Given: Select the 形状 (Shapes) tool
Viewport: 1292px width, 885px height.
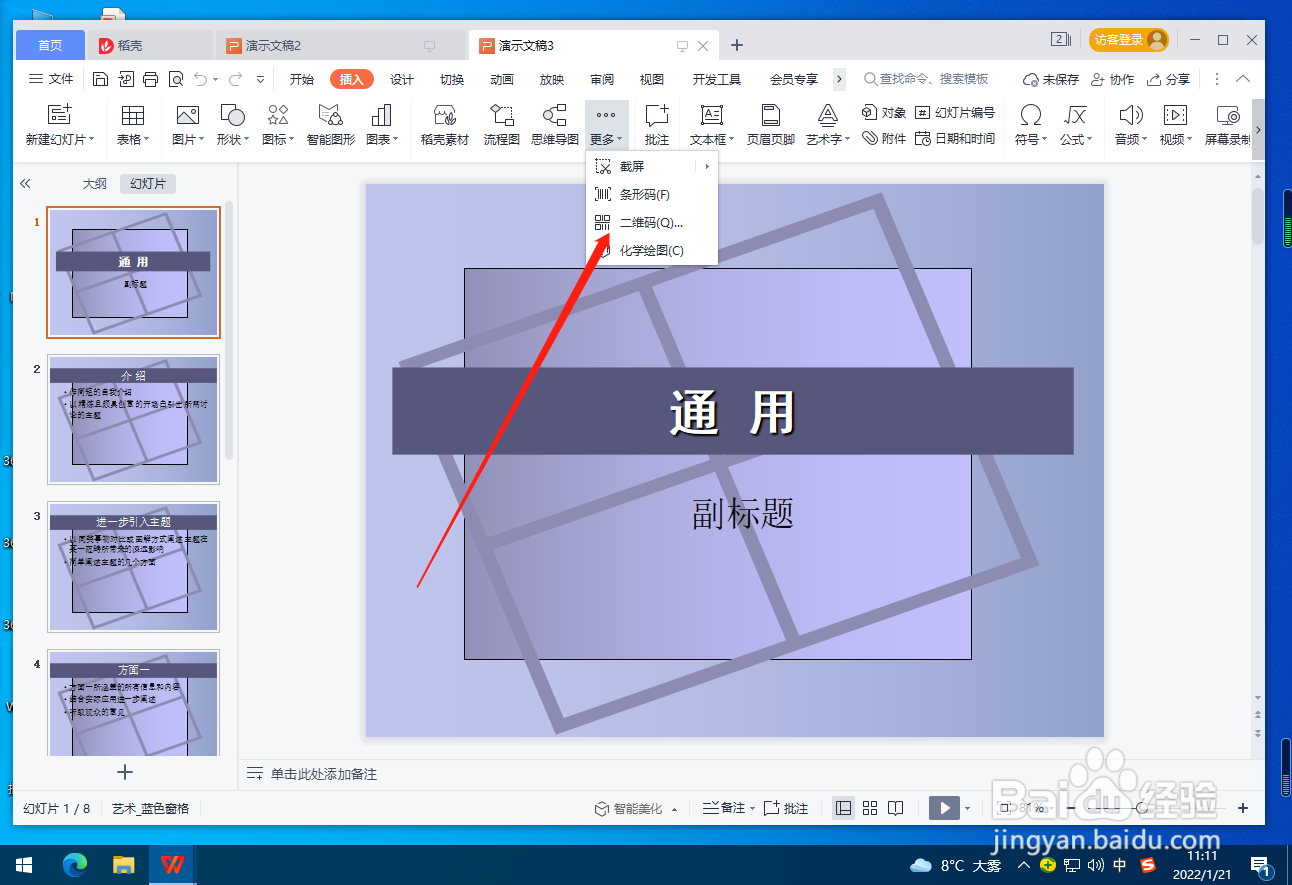Looking at the screenshot, I should (232, 126).
